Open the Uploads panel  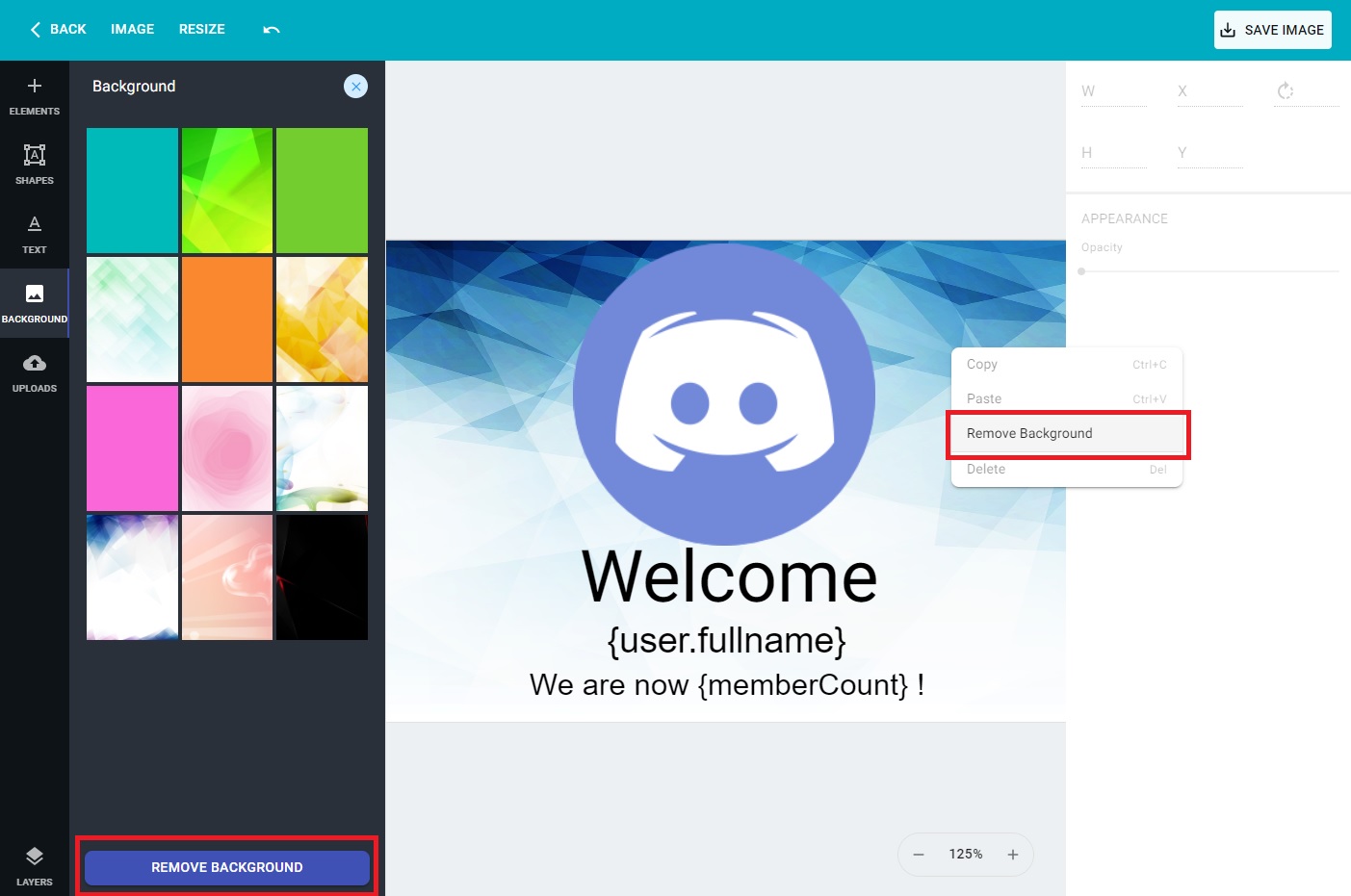tap(35, 373)
